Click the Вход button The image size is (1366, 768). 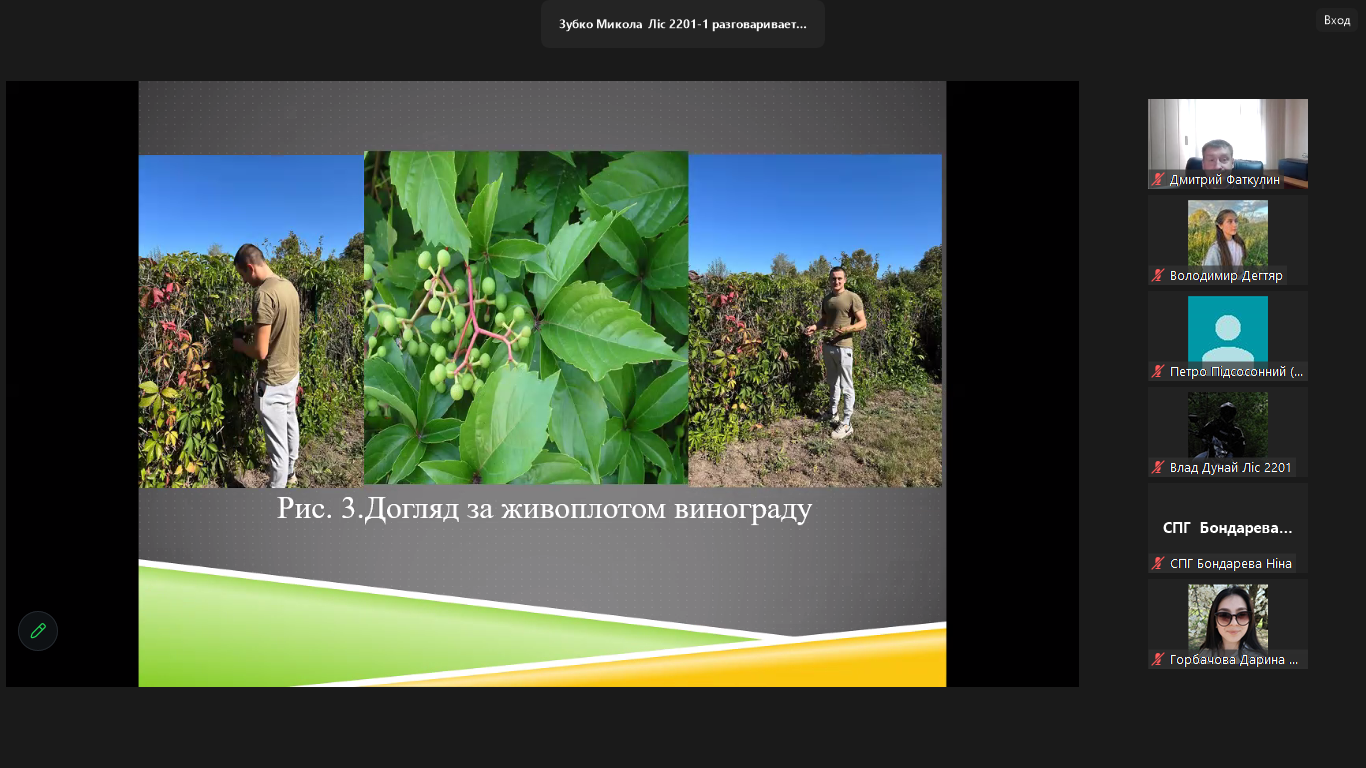(1337, 20)
